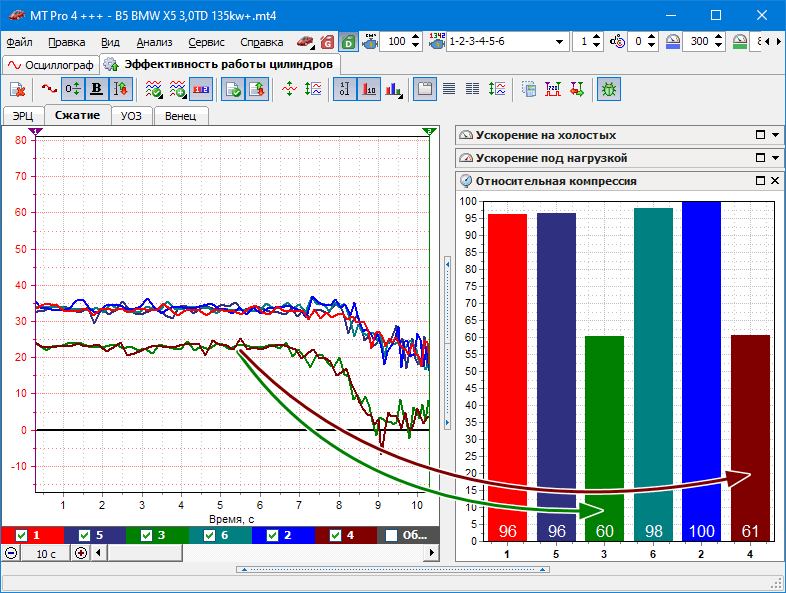
Task: Select the green D diesel canister icon
Action: (x=348, y=42)
